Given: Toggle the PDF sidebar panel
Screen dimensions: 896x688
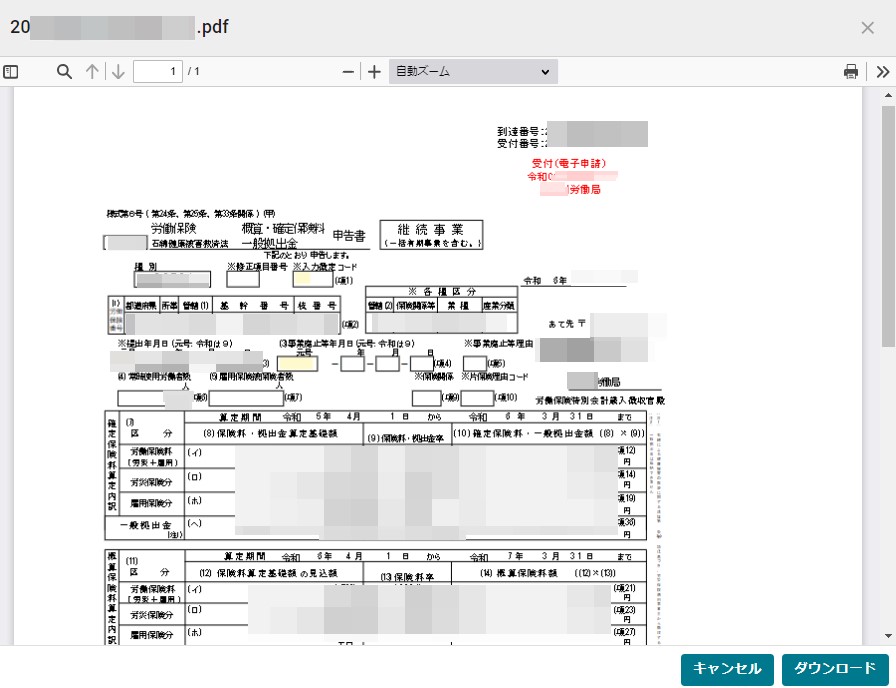Looking at the screenshot, I should coord(11,72).
